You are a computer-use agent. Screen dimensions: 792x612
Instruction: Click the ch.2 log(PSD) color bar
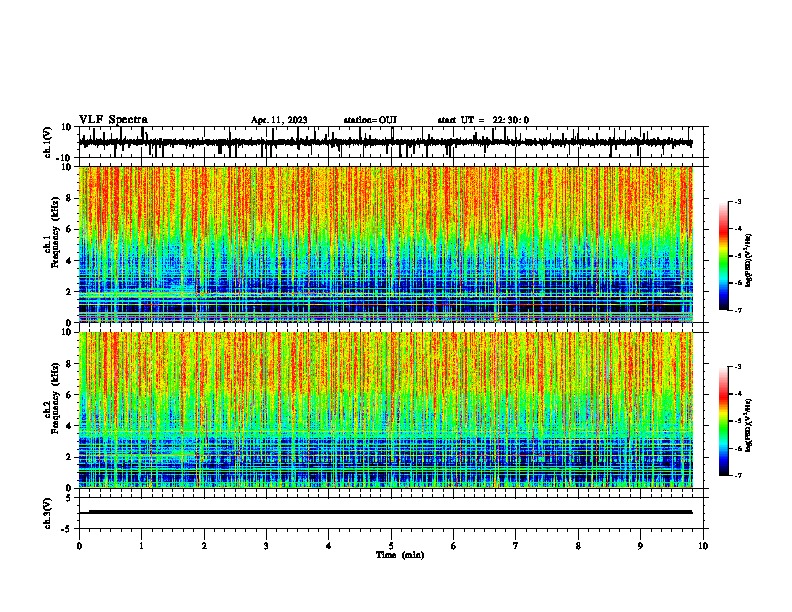pyautogui.click(x=723, y=421)
